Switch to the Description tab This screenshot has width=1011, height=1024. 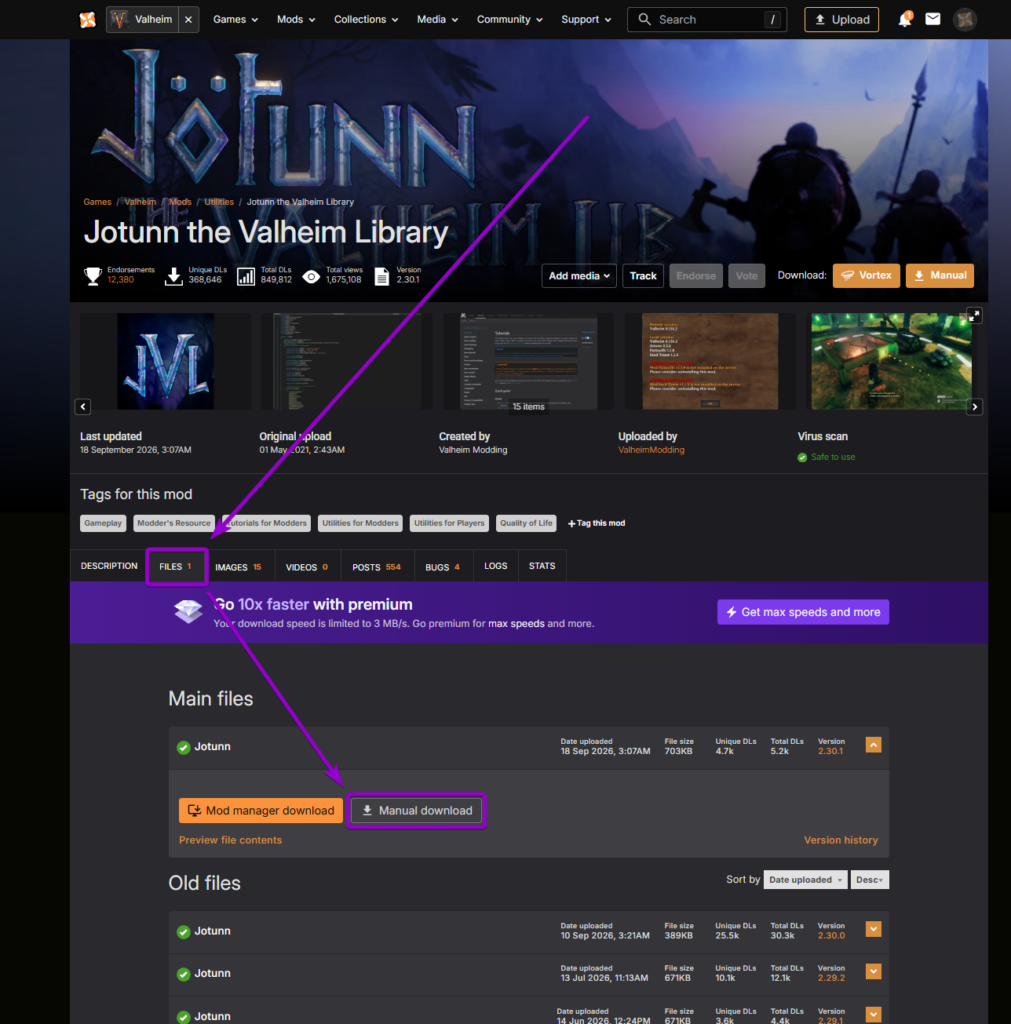pyautogui.click(x=109, y=566)
